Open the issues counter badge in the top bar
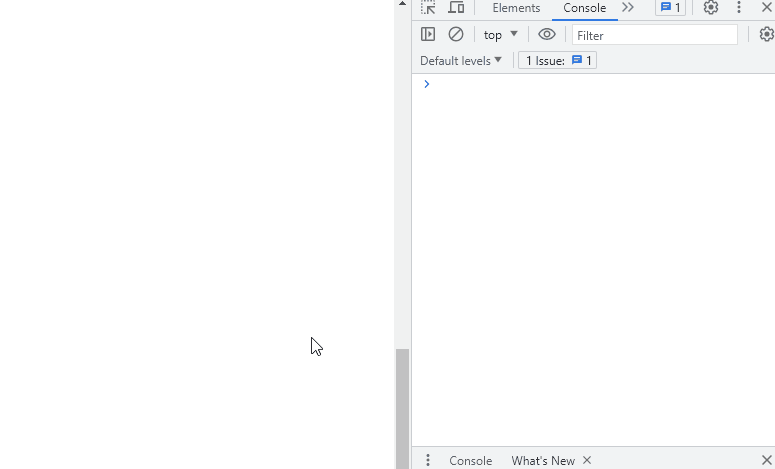This screenshot has height=469, width=775. point(670,7)
